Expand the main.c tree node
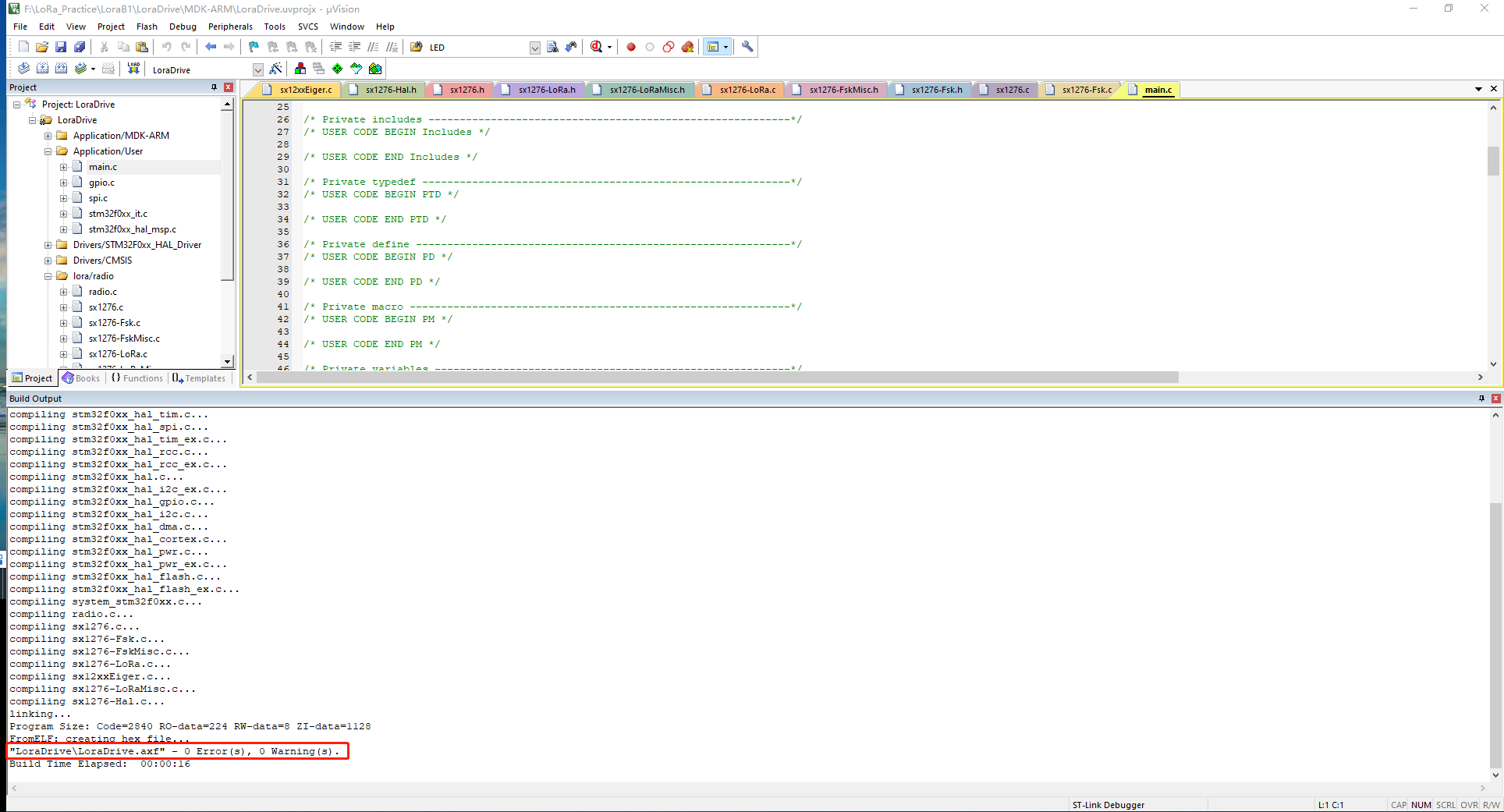1504x812 pixels. [63, 167]
